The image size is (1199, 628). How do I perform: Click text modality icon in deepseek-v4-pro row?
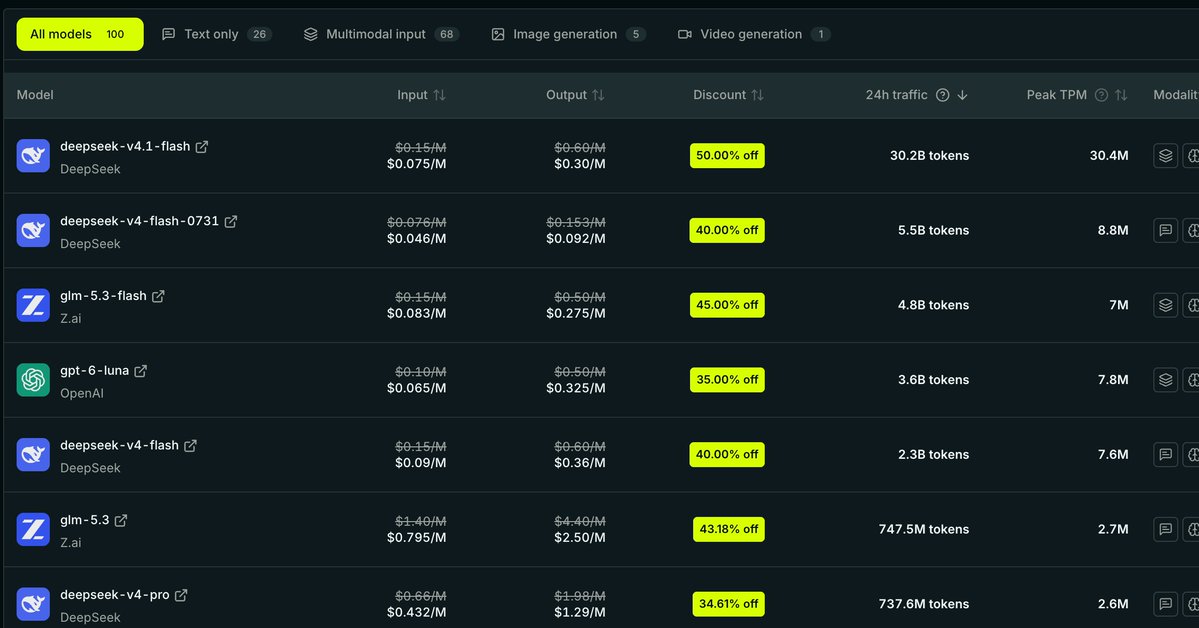click(x=1165, y=604)
